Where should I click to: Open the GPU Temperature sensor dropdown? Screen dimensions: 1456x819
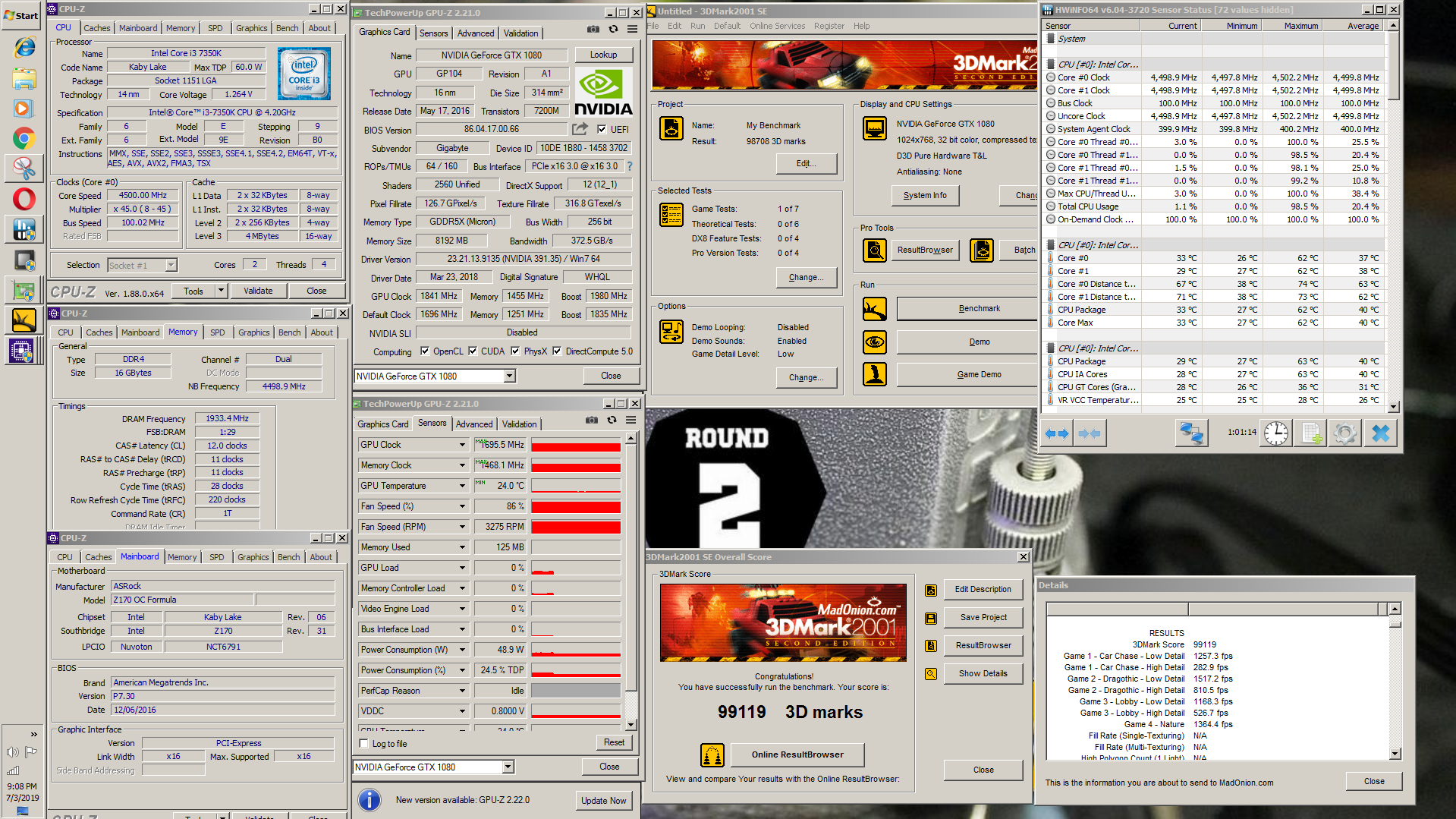click(461, 486)
